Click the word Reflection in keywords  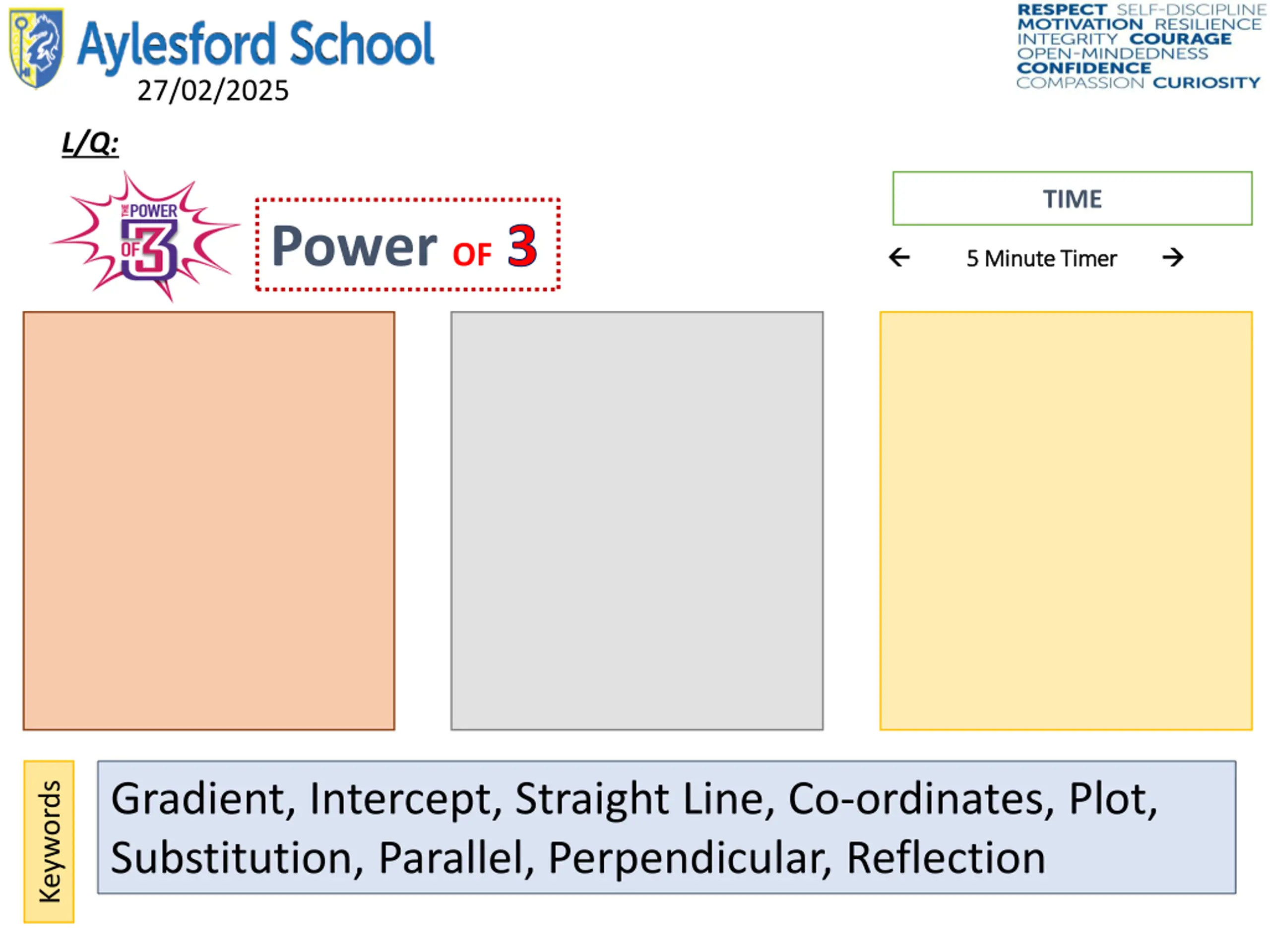pyautogui.click(x=946, y=858)
